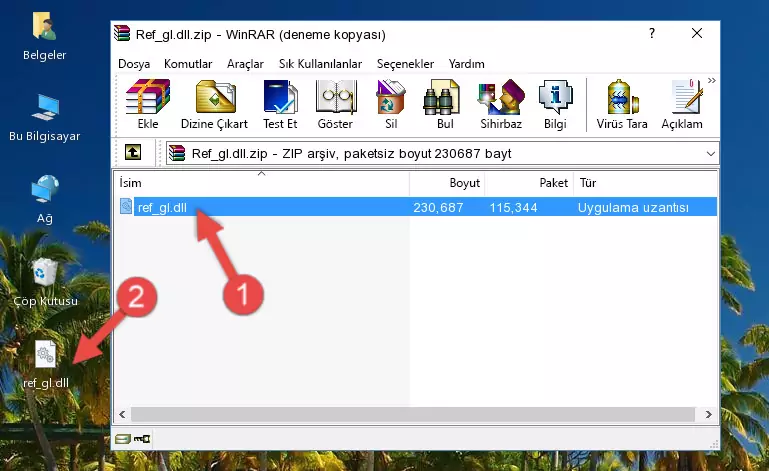
Task: Click the archive address field
Action: point(442,154)
